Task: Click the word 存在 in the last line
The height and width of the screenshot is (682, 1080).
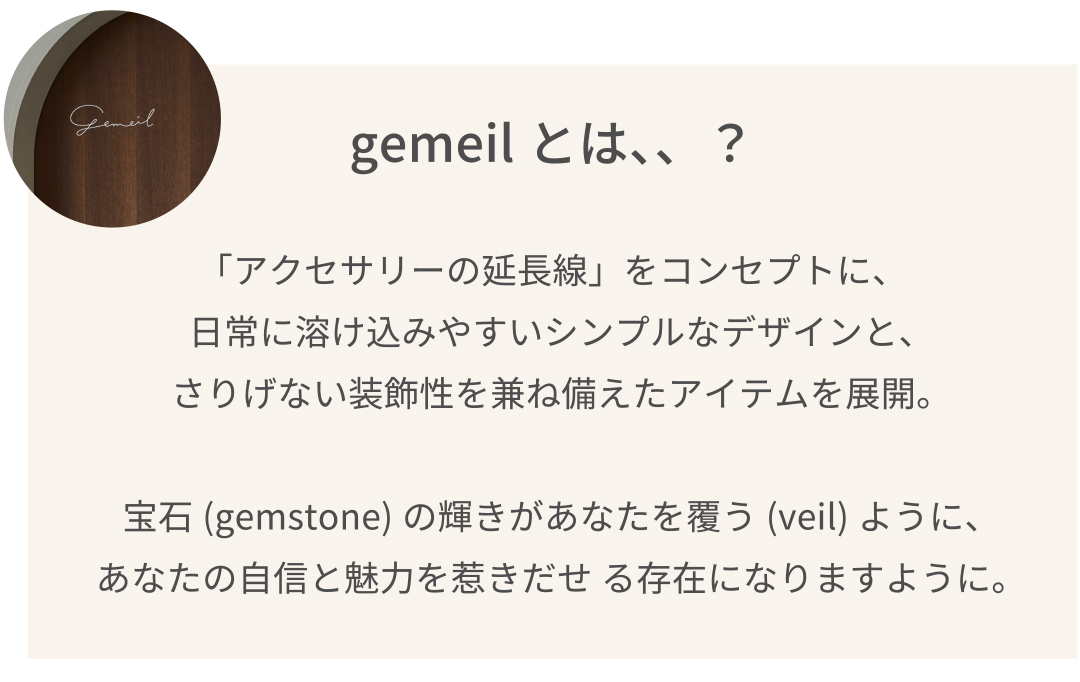Action: [x=666, y=580]
